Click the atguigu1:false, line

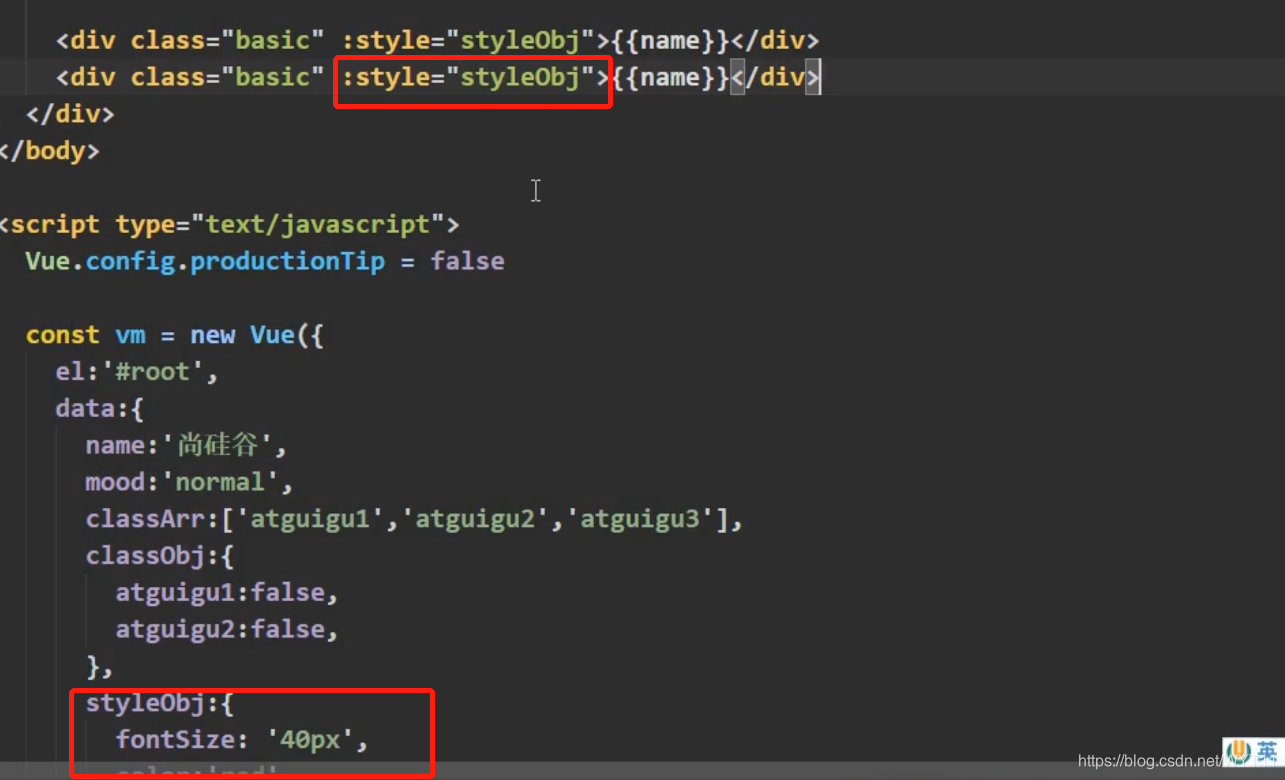pyautogui.click(x=227, y=593)
